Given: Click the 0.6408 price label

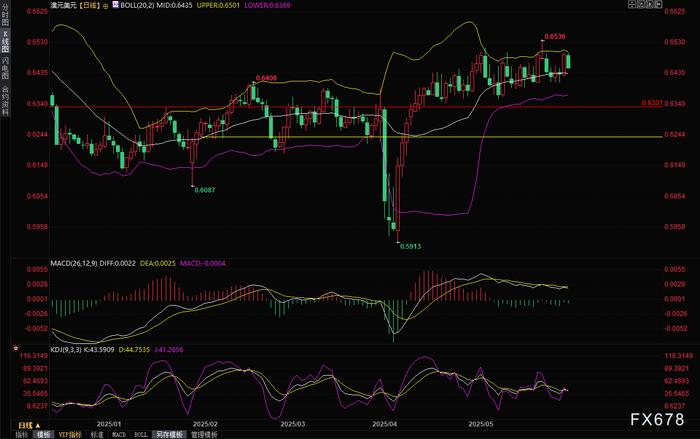Looking at the screenshot, I should tap(267, 78).
